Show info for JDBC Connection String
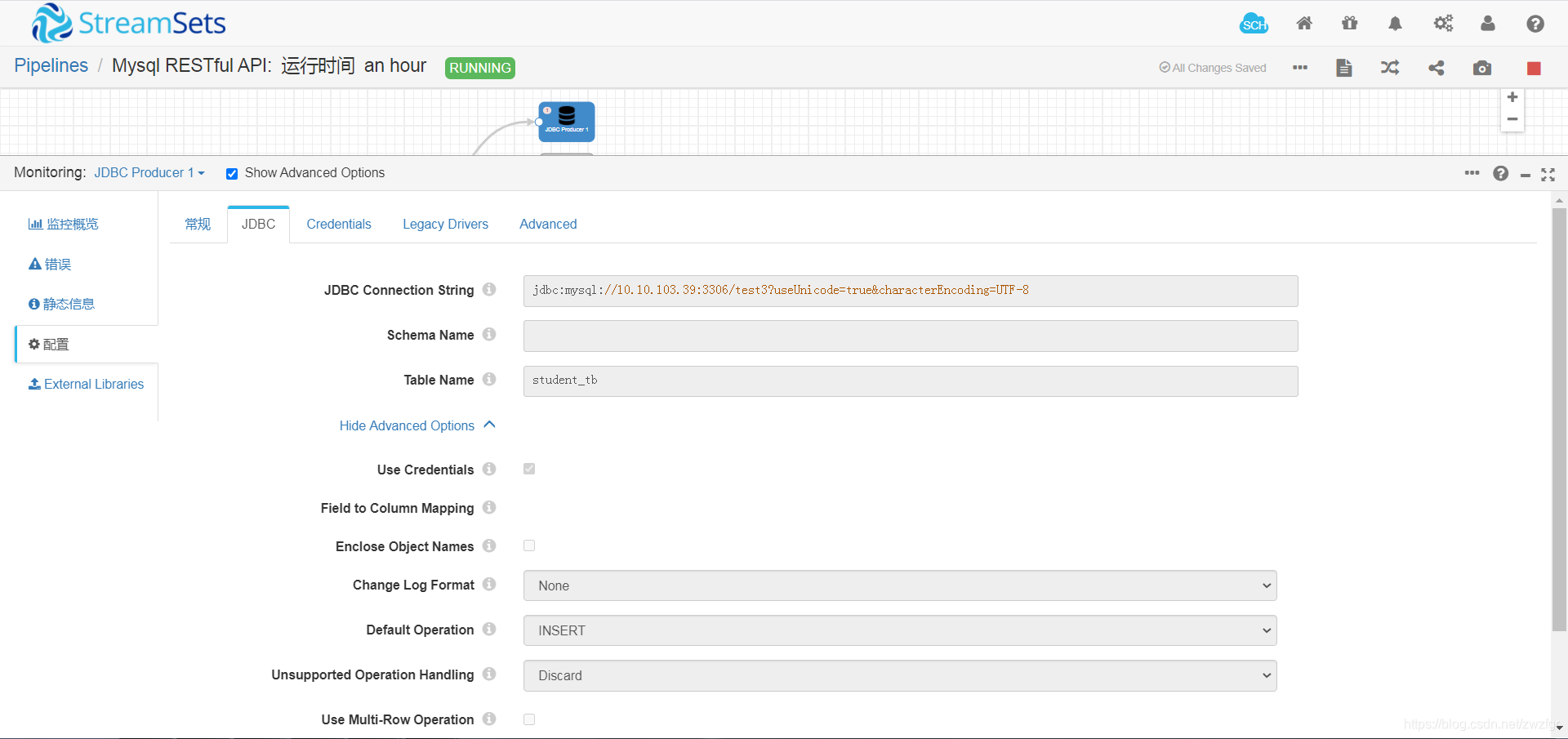Image resolution: width=1568 pixels, height=739 pixels. coord(489,289)
